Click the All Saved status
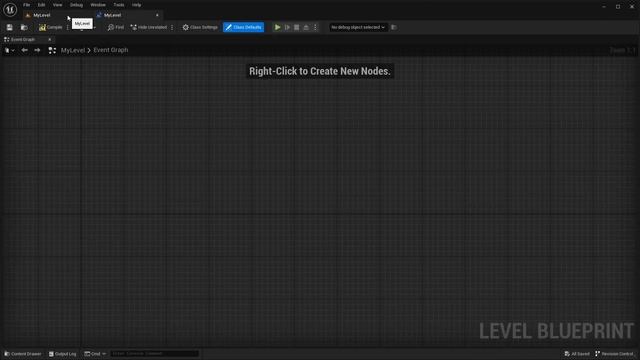This screenshot has width=640, height=360. tap(577, 354)
